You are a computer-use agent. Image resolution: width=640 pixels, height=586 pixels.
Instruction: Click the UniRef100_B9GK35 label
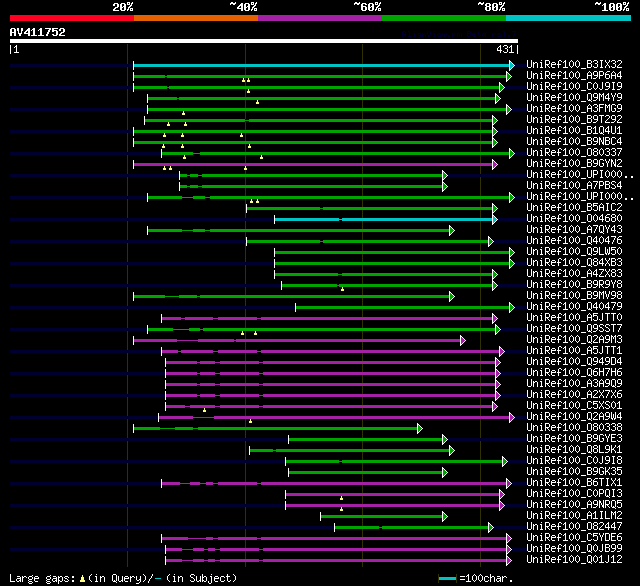pyautogui.click(x=574, y=472)
